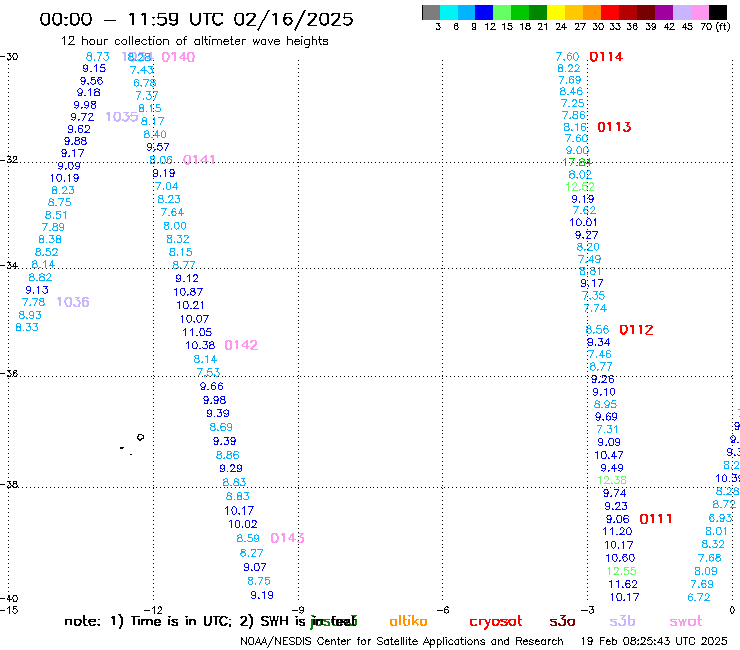The width and height of the screenshot is (740, 650).
Task: Pick the bright red 33 ft legend swatch
Action: (x=609, y=12)
